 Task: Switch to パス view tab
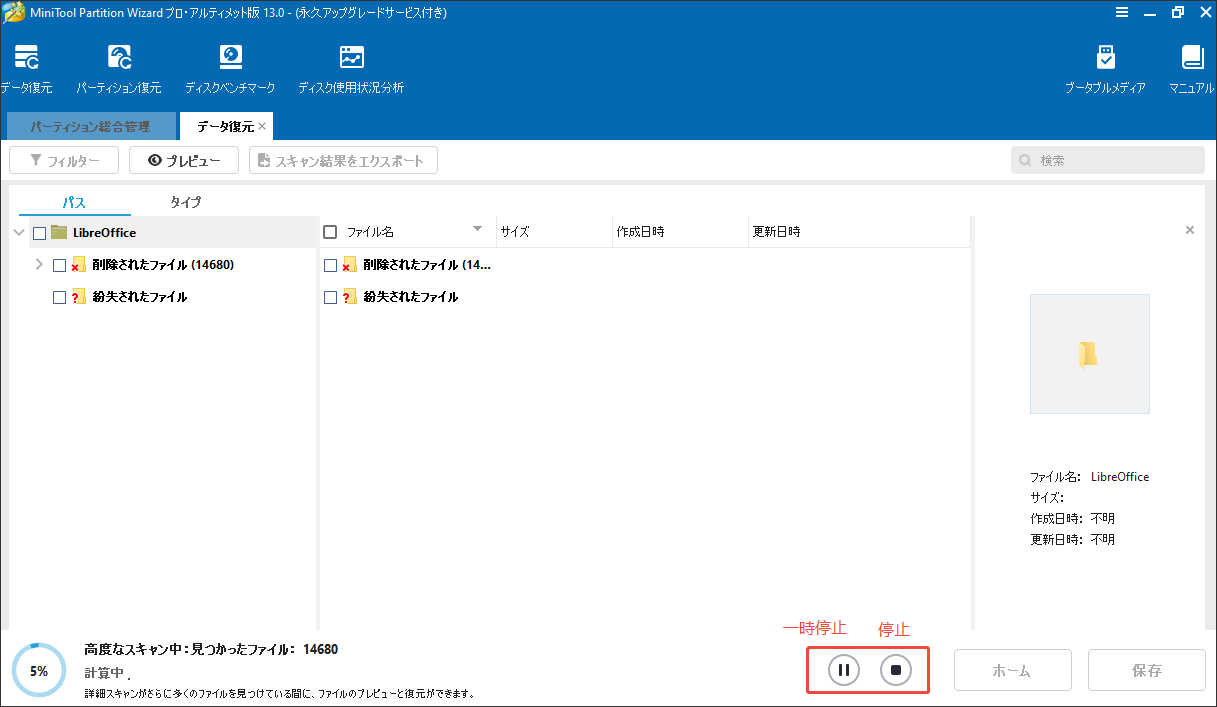tap(75, 202)
